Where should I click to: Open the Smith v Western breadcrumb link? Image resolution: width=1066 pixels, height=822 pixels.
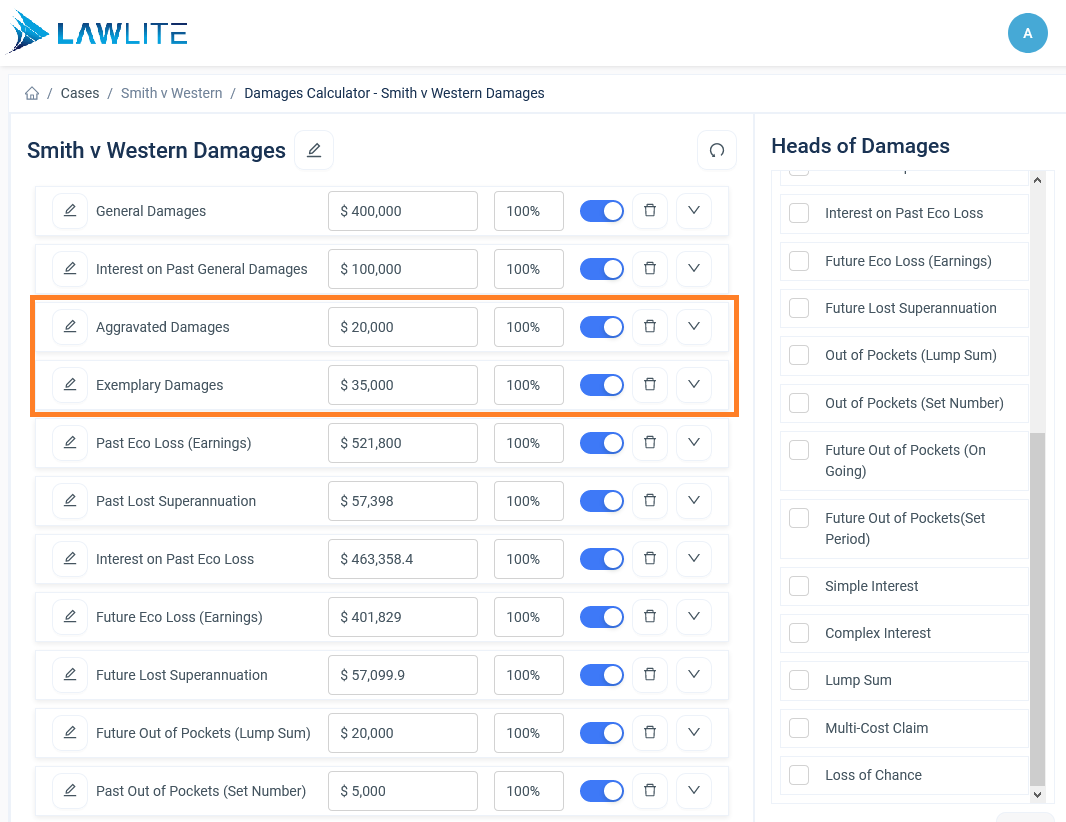point(171,93)
